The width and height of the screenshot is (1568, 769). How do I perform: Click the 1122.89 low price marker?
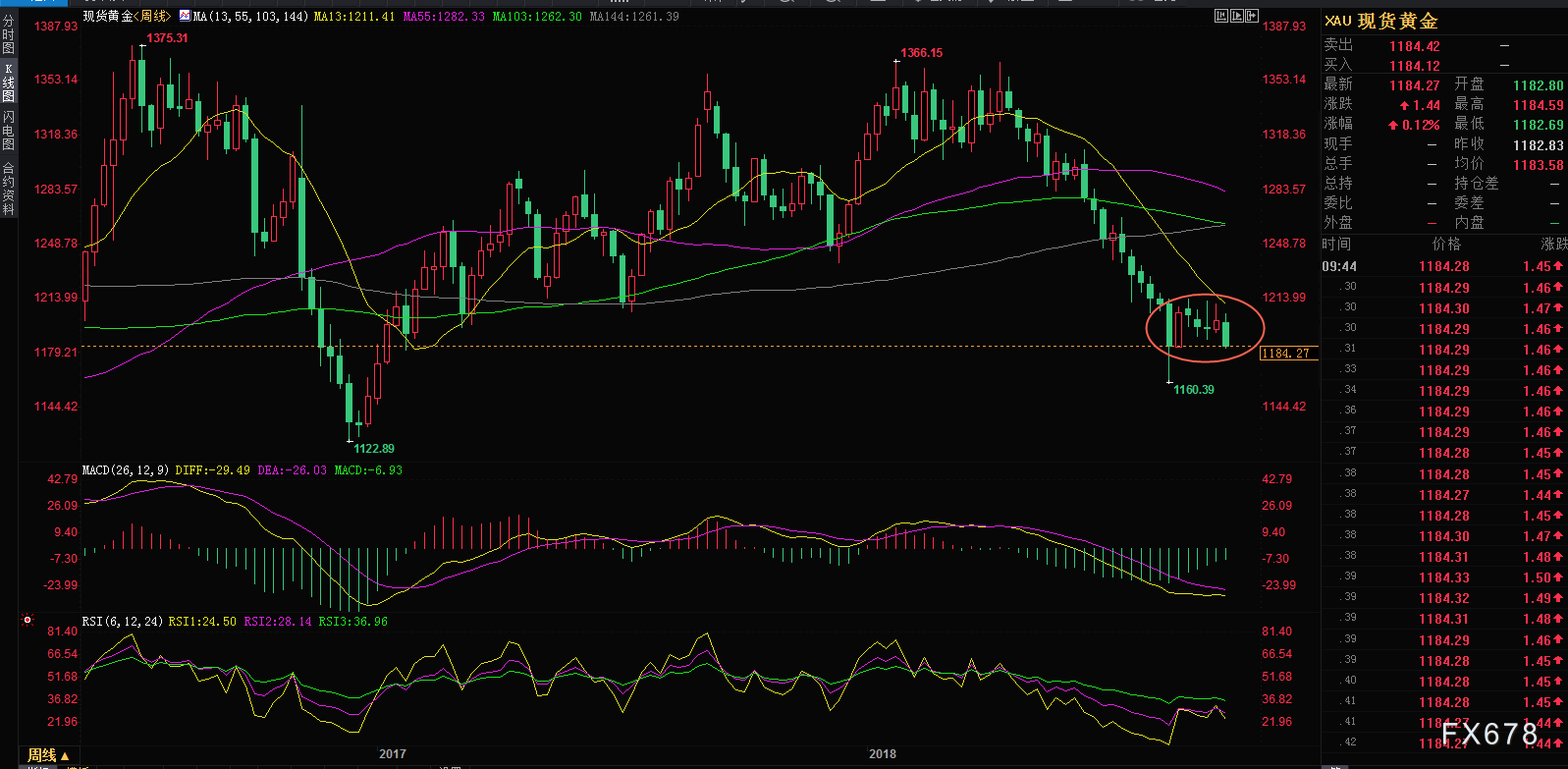pyautogui.click(x=374, y=449)
